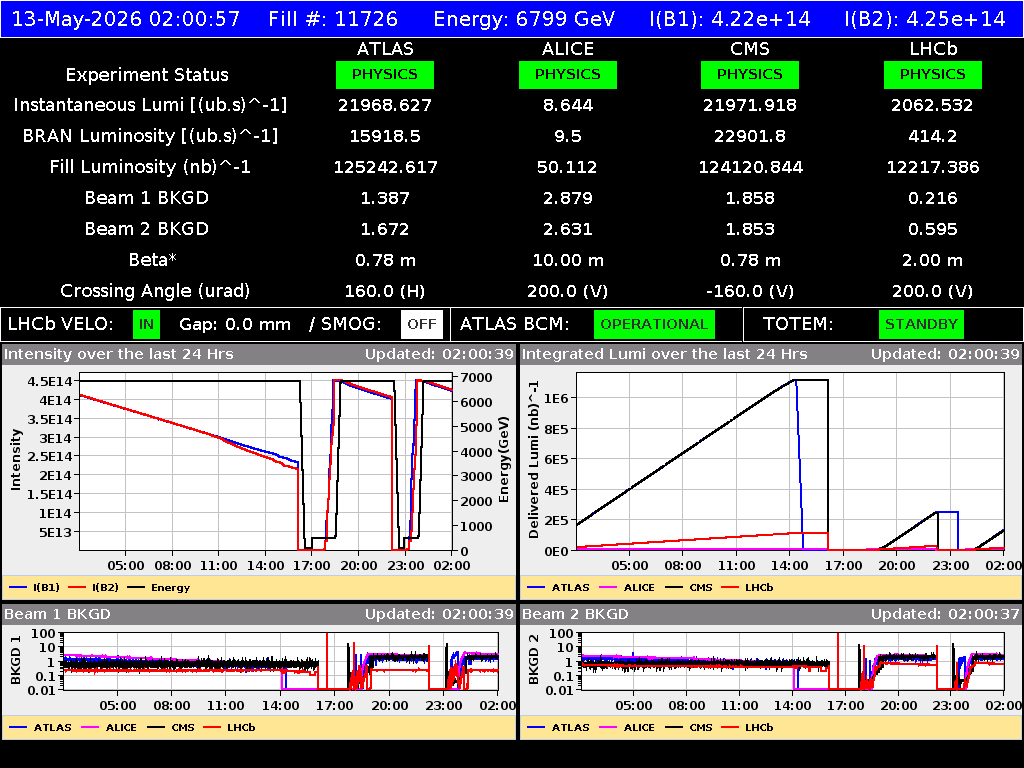The width and height of the screenshot is (1024, 768).
Task: Click the TOTEM STANDBY indicator
Action: 921,325
